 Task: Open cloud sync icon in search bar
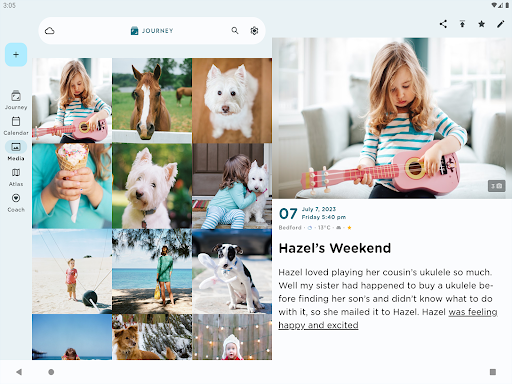[x=50, y=31]
